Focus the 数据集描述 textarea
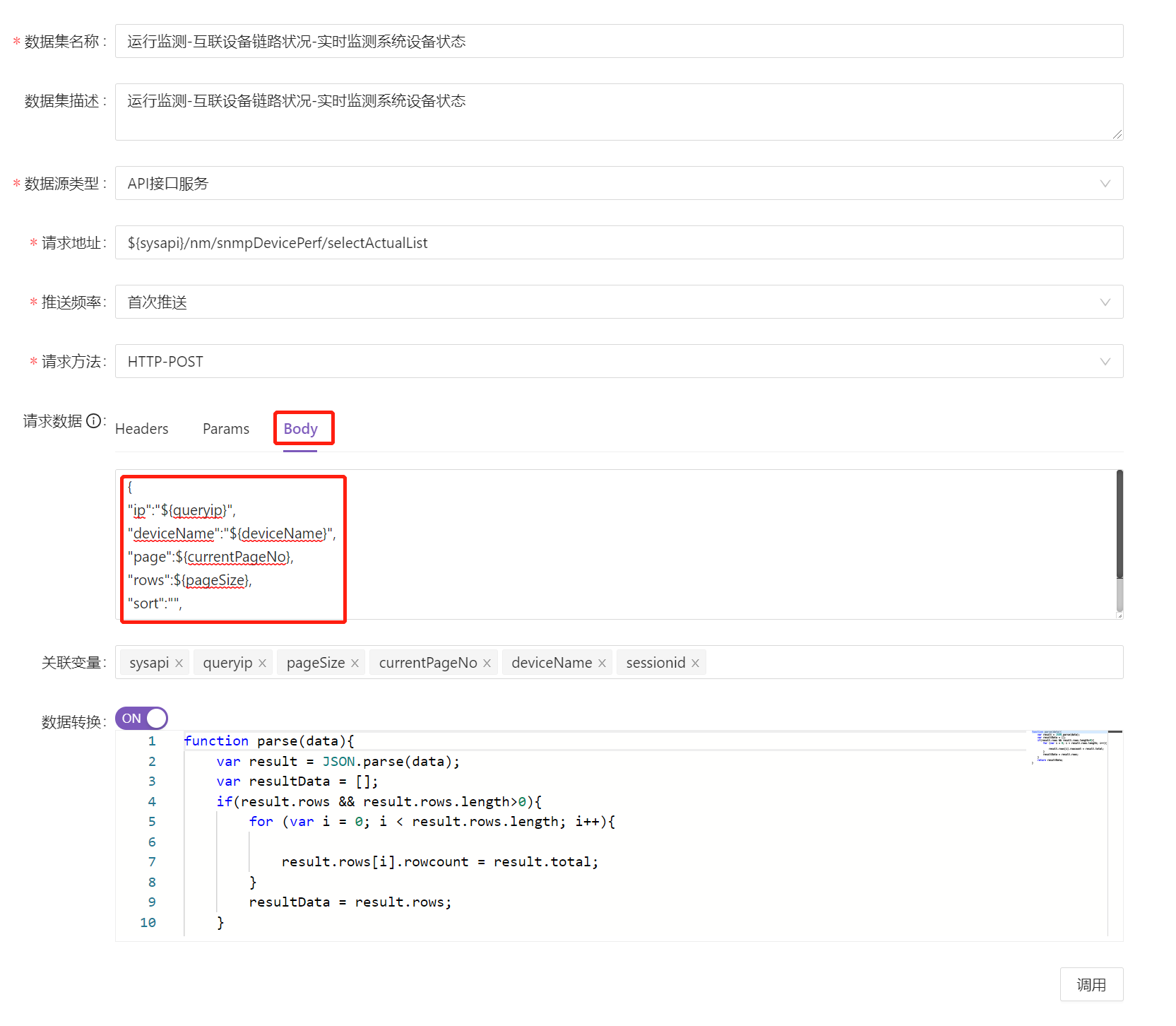This screenshot has width=1176, height=1026. [x=619, y=112]
